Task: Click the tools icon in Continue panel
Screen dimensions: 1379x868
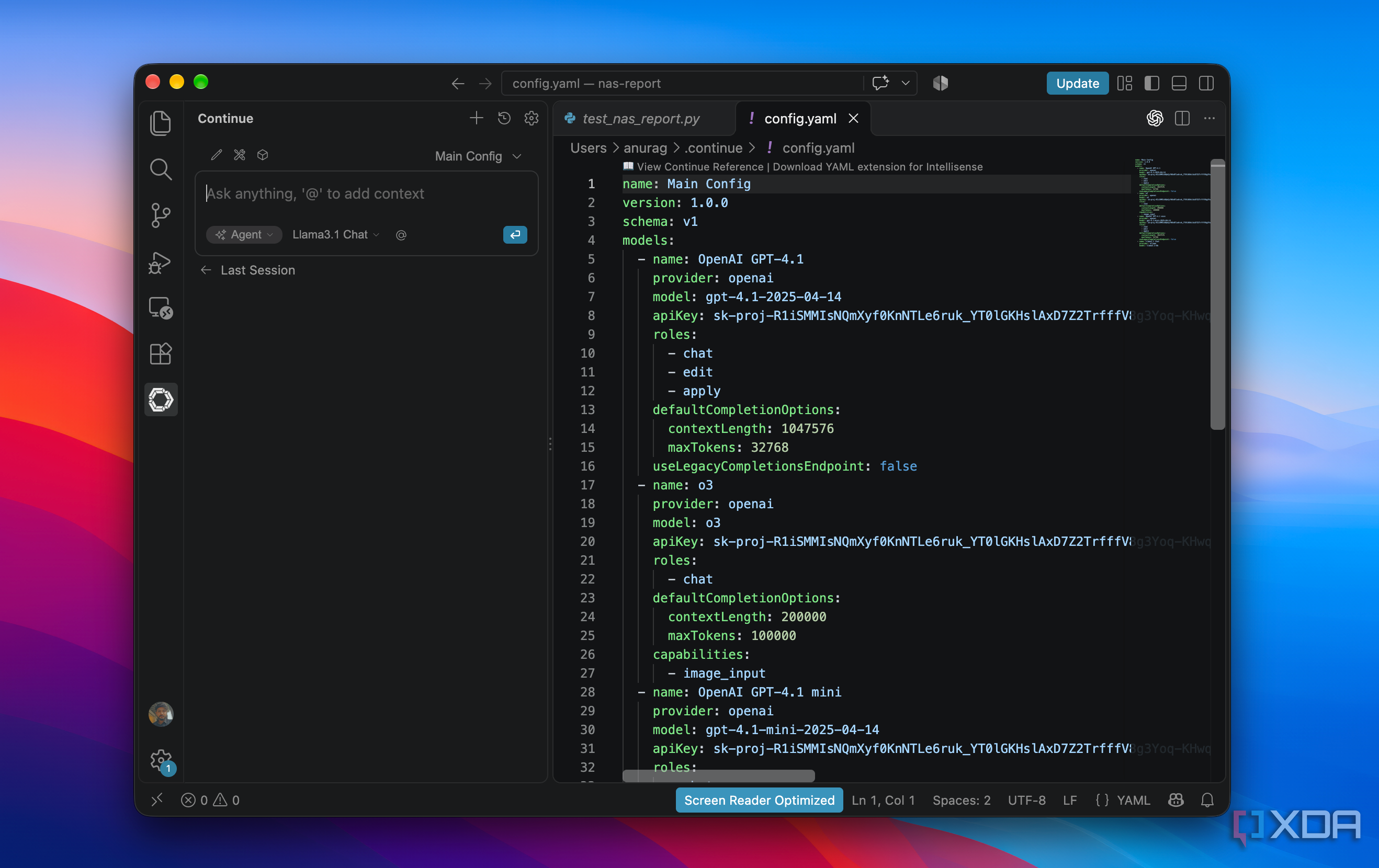Action: tap(240, 155)
